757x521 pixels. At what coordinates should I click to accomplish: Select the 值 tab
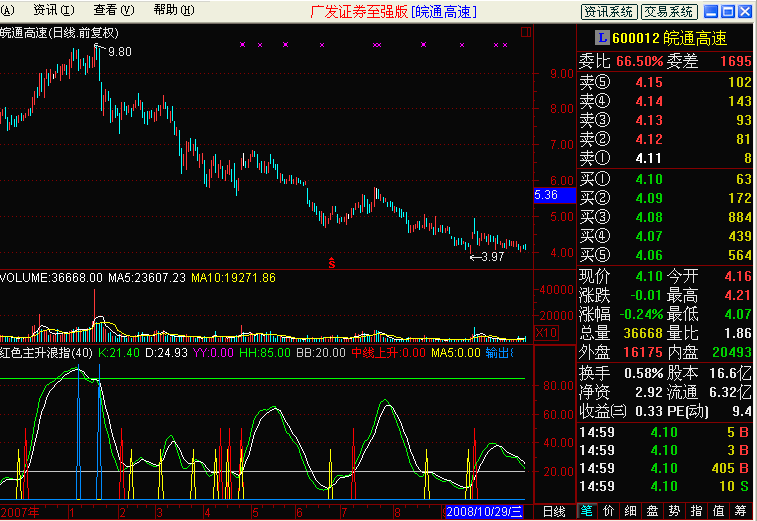pos(718,511)
